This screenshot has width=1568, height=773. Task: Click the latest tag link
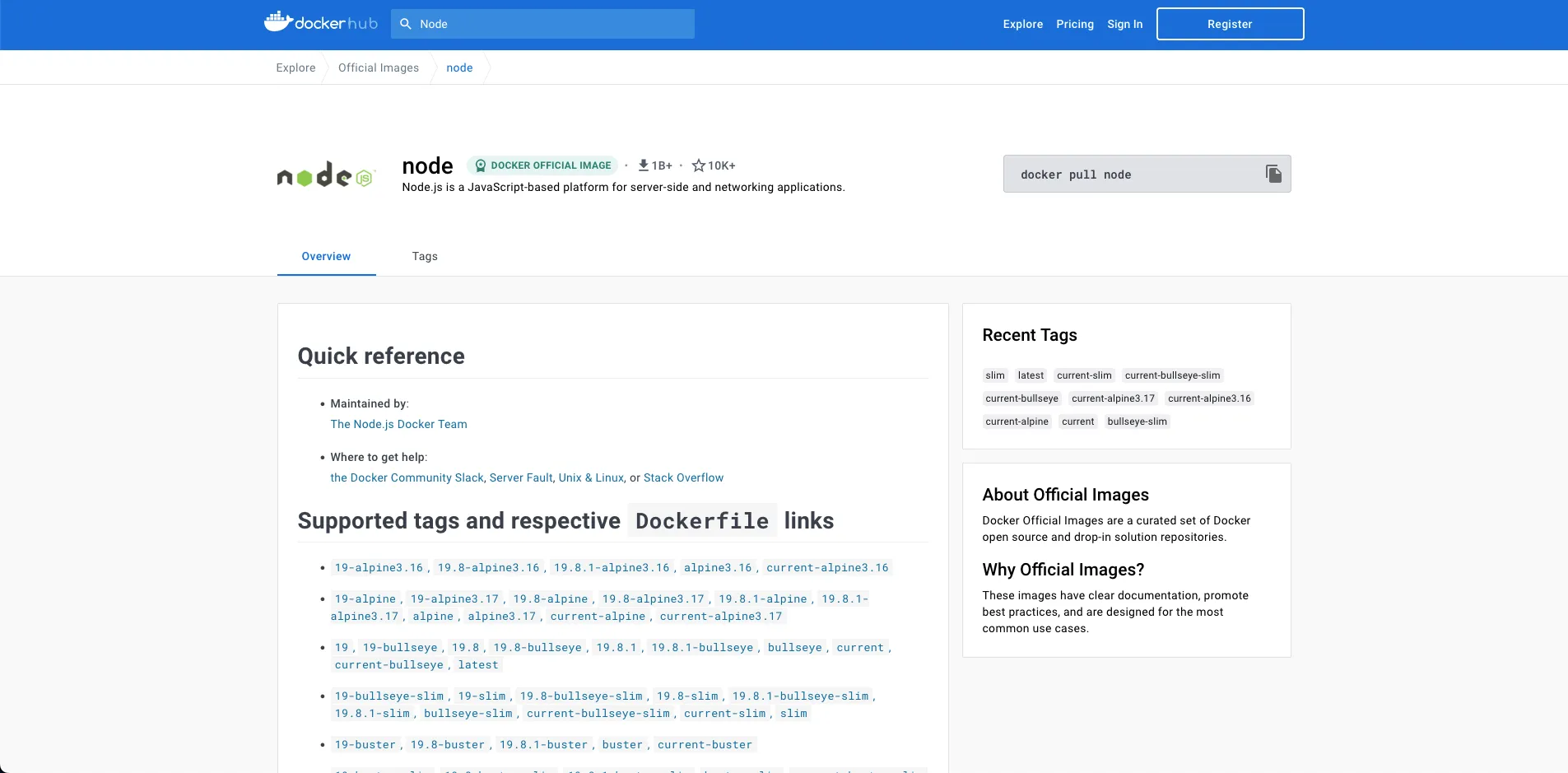(x=478, y=664)
